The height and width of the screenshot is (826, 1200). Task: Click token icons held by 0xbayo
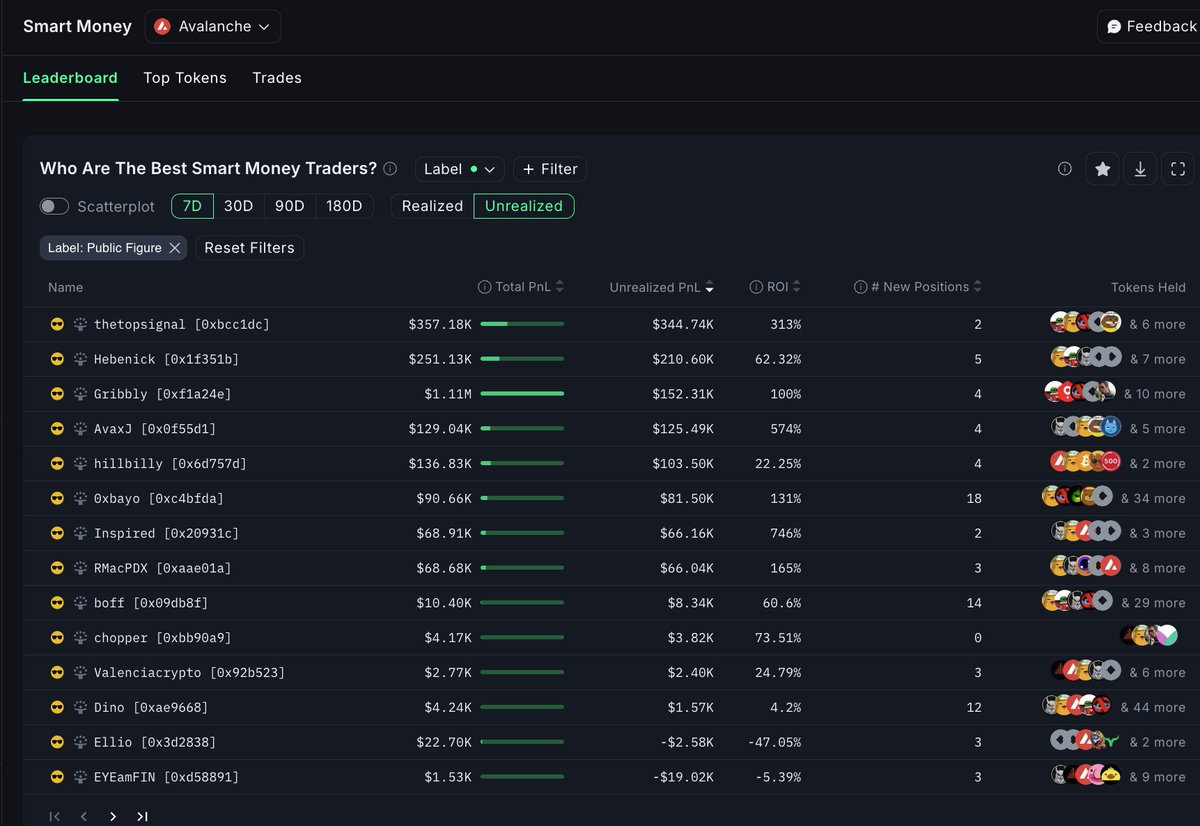(1077, 497)
